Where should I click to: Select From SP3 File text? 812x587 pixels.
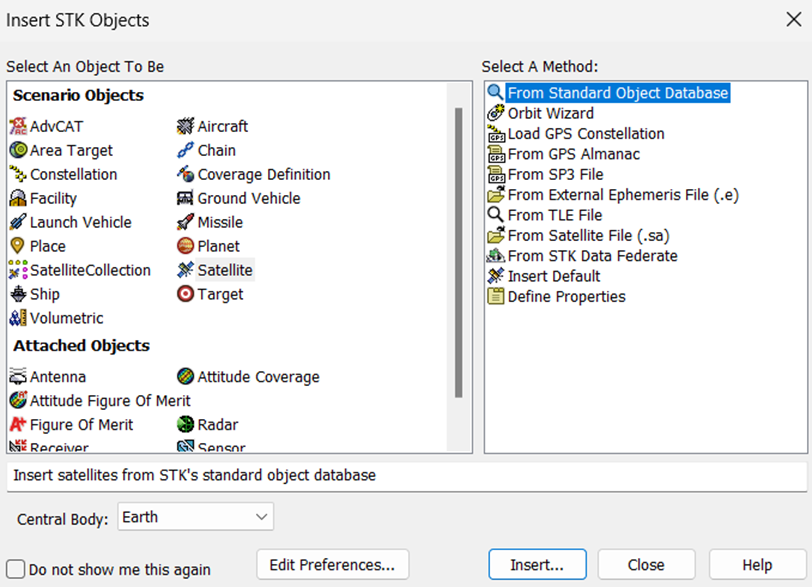point(555,174)
